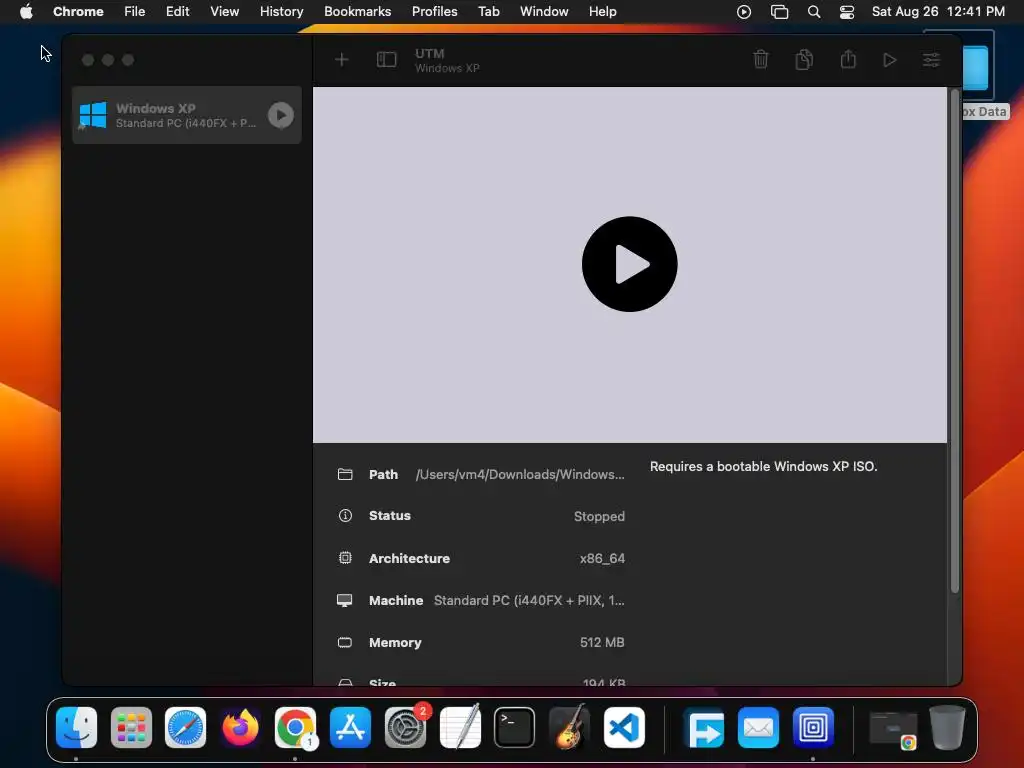Screen dimensions: 1024x768
Task: Open the Tab menu
Action: pyautogui.click(x=488, y=12)
